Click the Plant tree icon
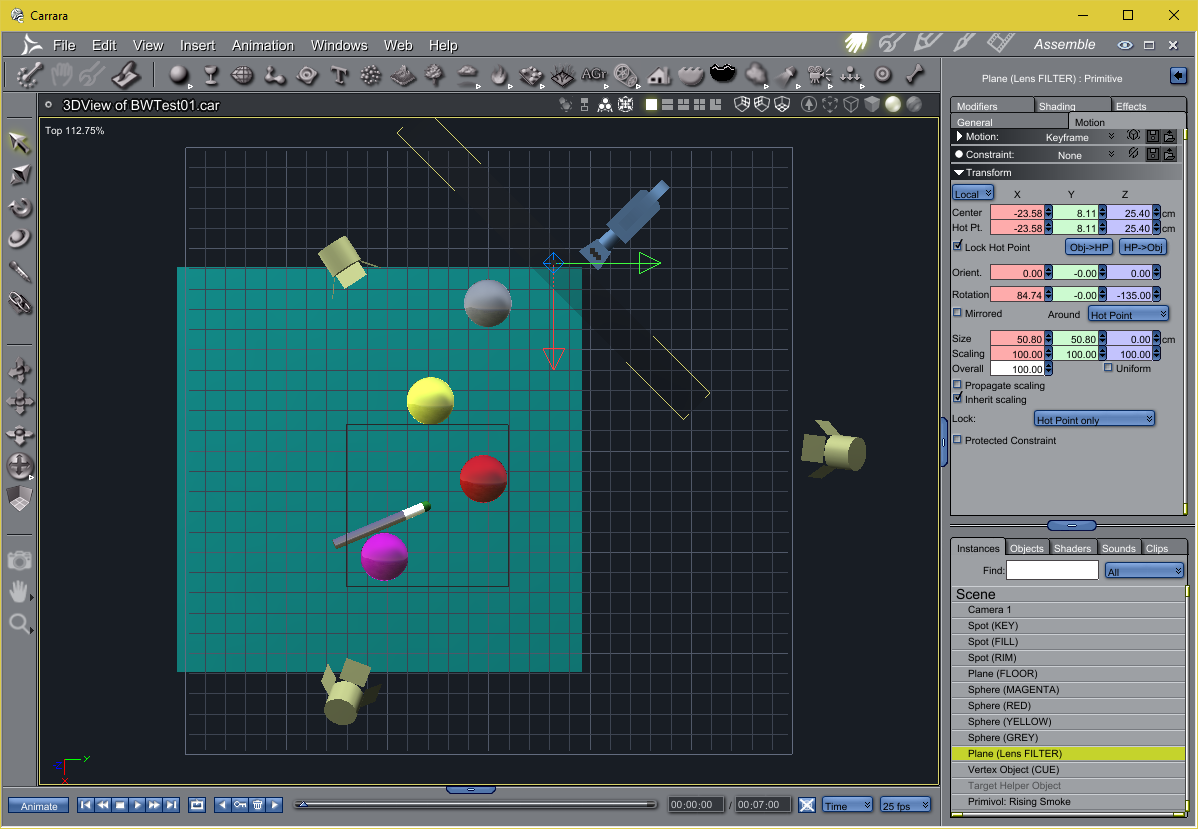This screenshot has width=1198, height=829. pyautogui.click(x=434, y=75)
